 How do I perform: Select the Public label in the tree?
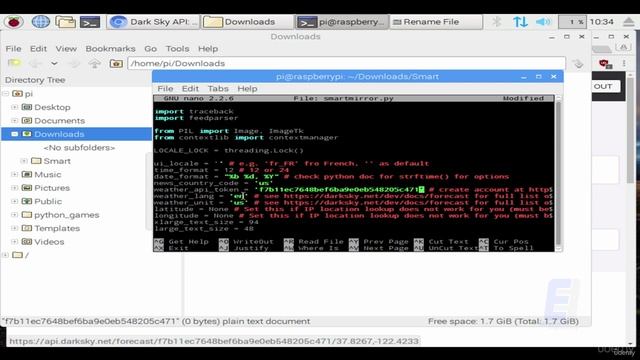pos(48,201)
